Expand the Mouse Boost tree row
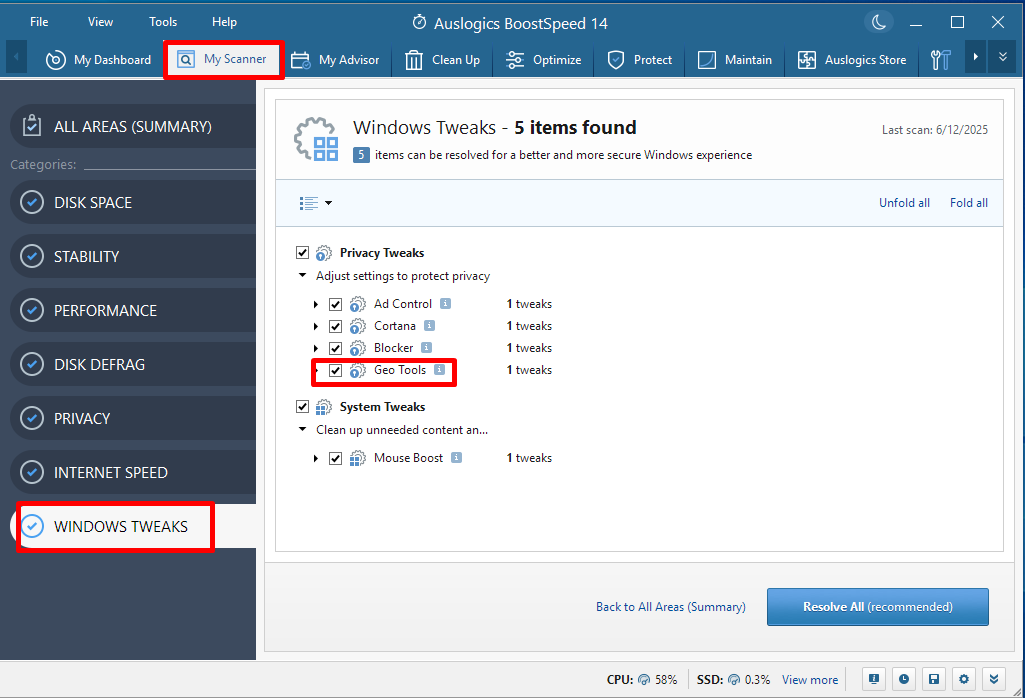This screenshot has width=1025, height=698. pos(316,459)
